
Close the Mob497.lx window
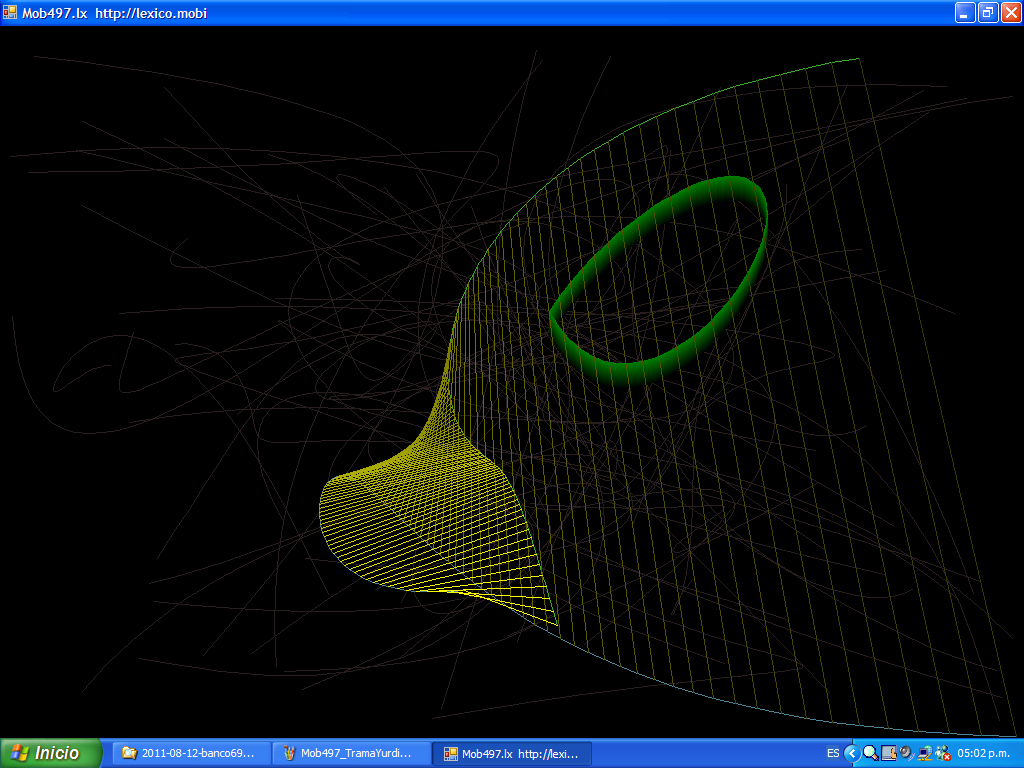pyautogui.click(x=1011, y=12)
